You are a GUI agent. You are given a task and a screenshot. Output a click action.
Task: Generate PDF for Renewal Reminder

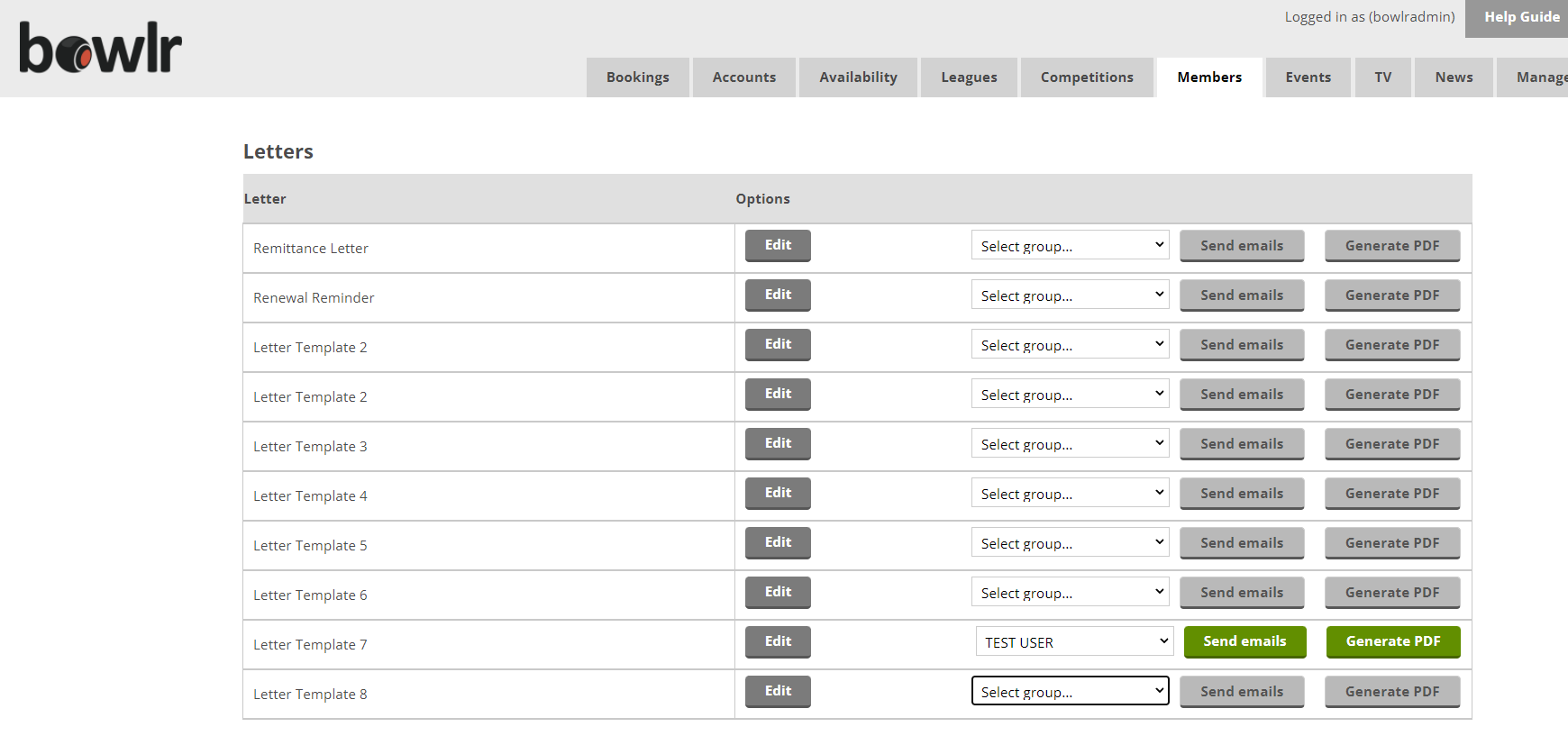pyautogui.click(x=1391, y=295)
